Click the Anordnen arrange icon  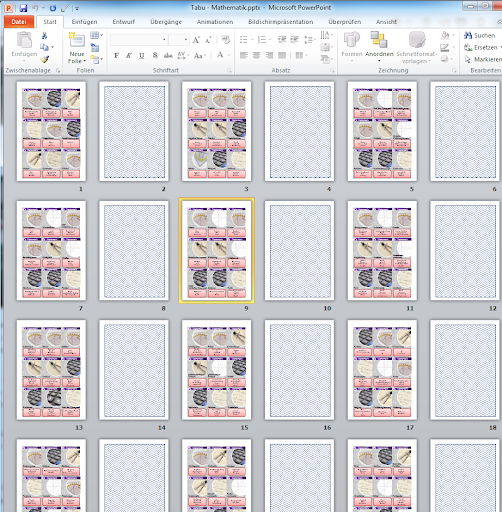pos(379,40)
